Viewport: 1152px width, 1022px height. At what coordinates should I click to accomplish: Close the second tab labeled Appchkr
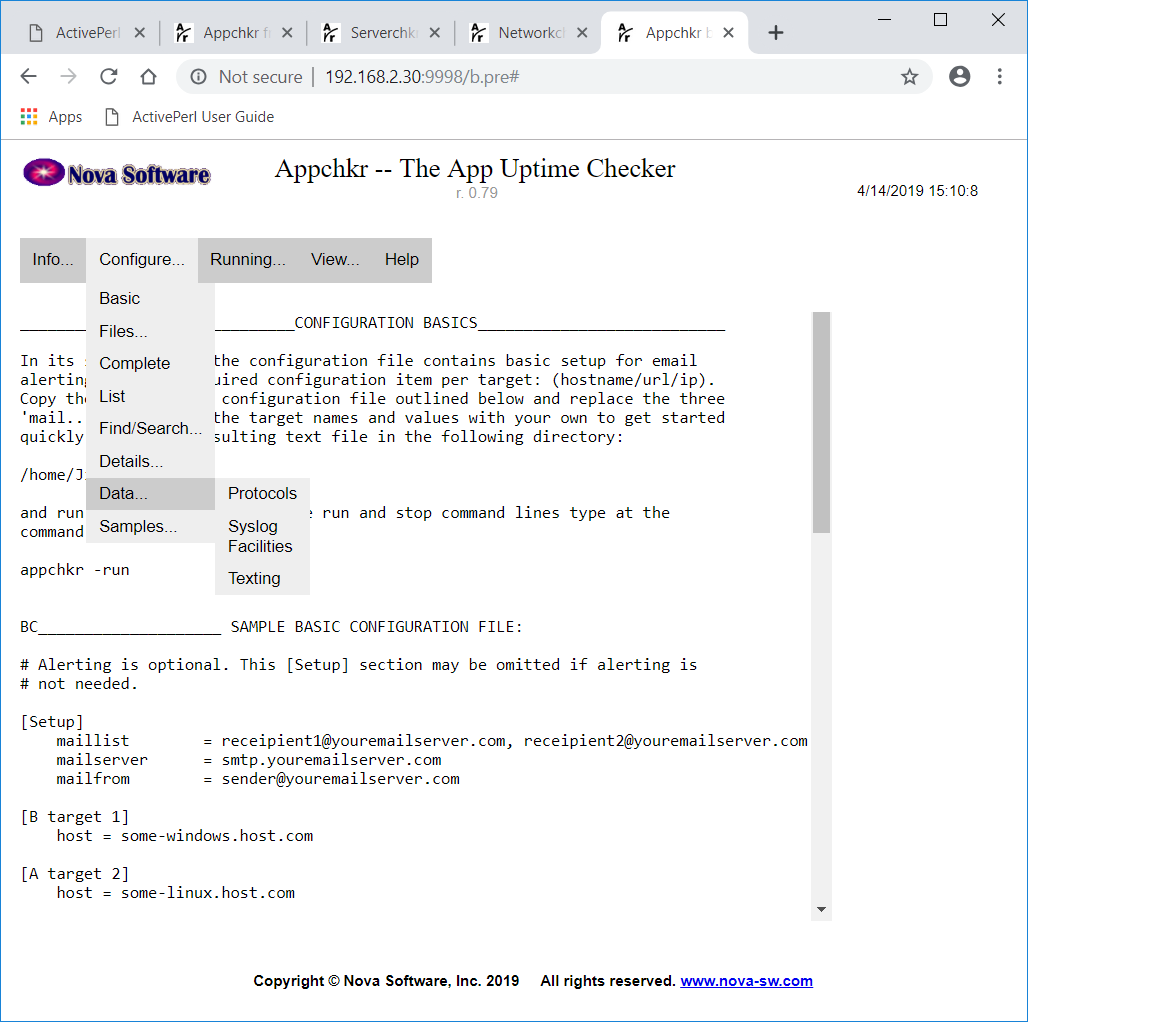pyautogui.click(x=287, y=32)
